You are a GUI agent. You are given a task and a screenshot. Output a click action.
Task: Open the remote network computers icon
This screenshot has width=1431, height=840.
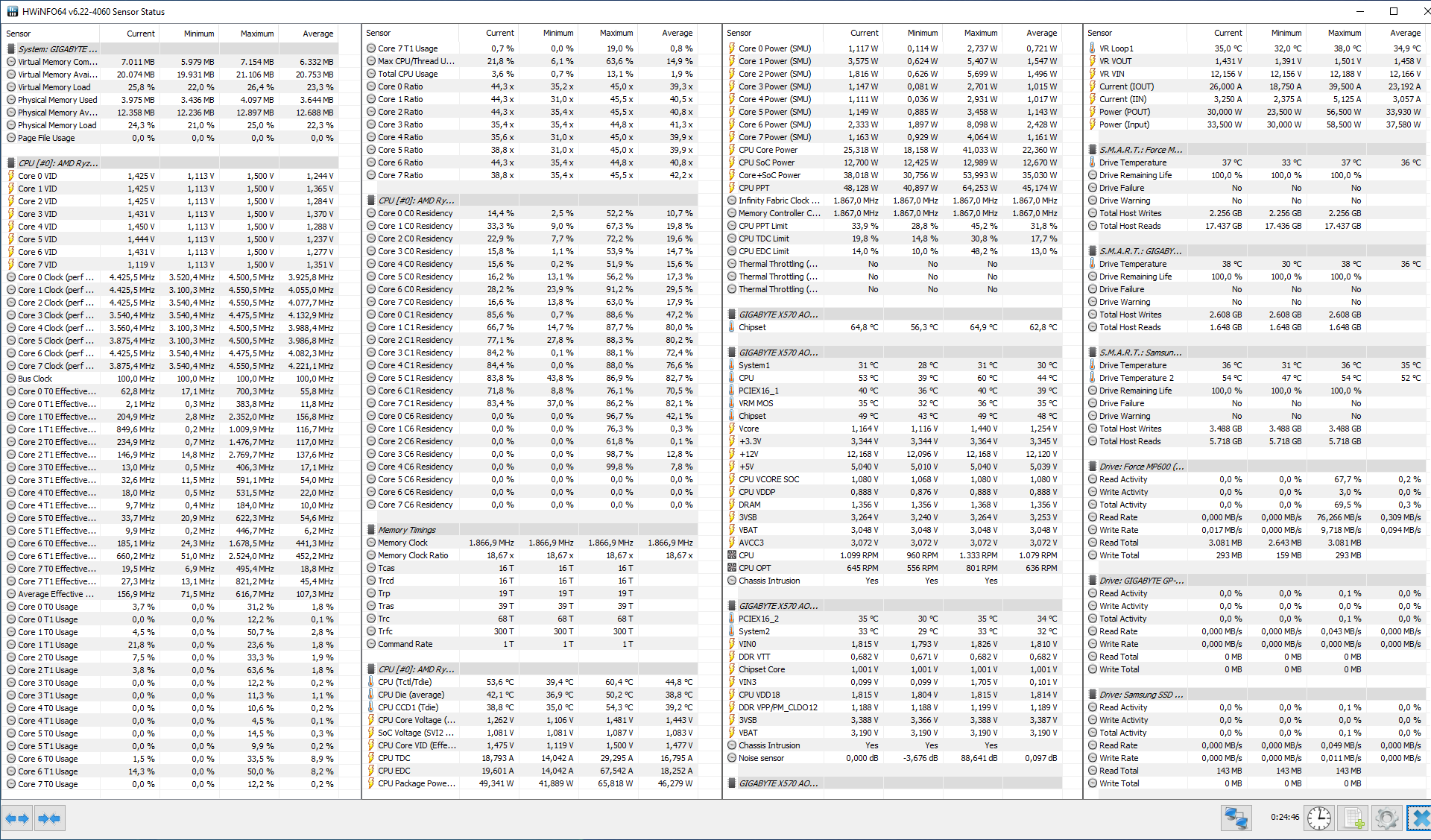(x=1236, y=818)
